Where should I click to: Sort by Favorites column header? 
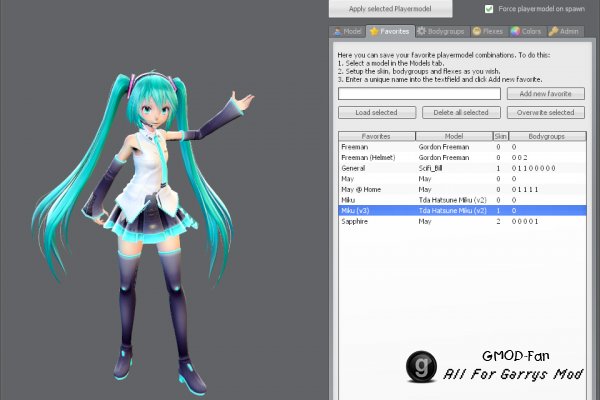pos(377,136)
